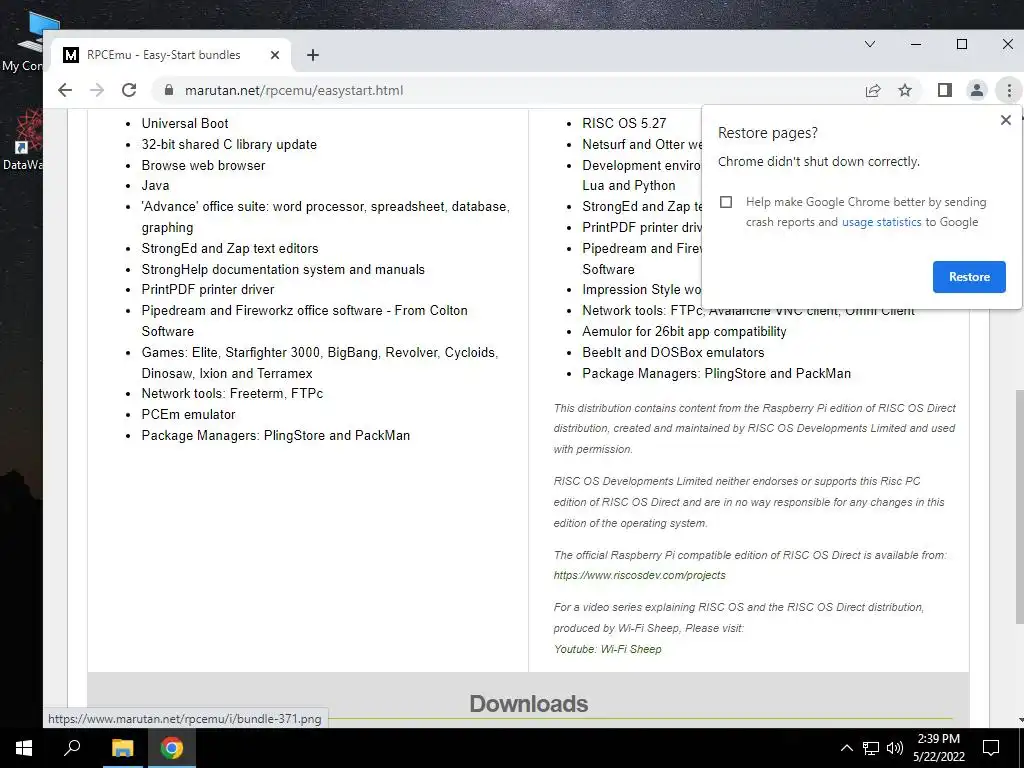
Task: Close the RPCEmu Easy-Start bundles tab
Action: pos(275,55)
